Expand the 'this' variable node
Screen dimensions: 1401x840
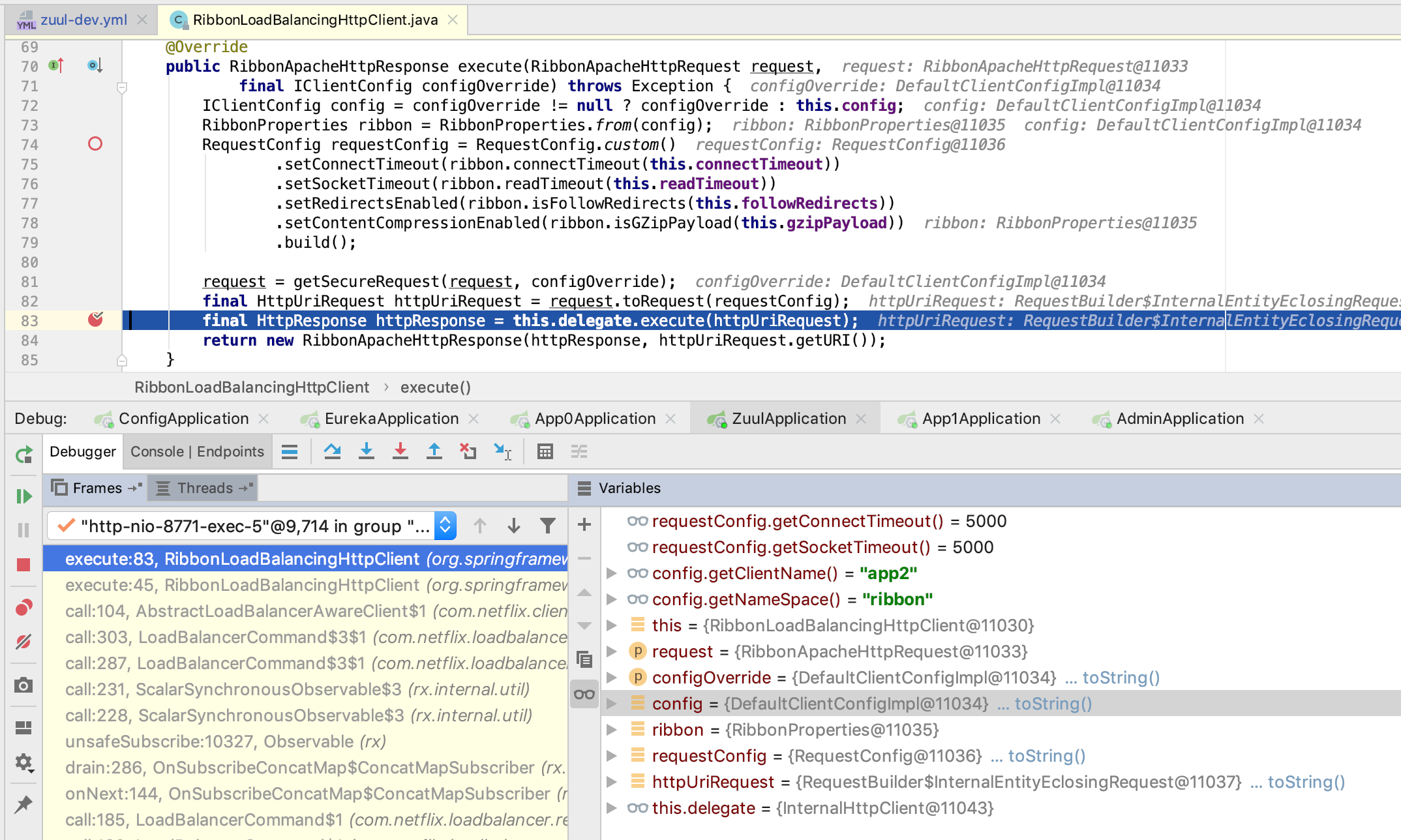coord(612,625)
